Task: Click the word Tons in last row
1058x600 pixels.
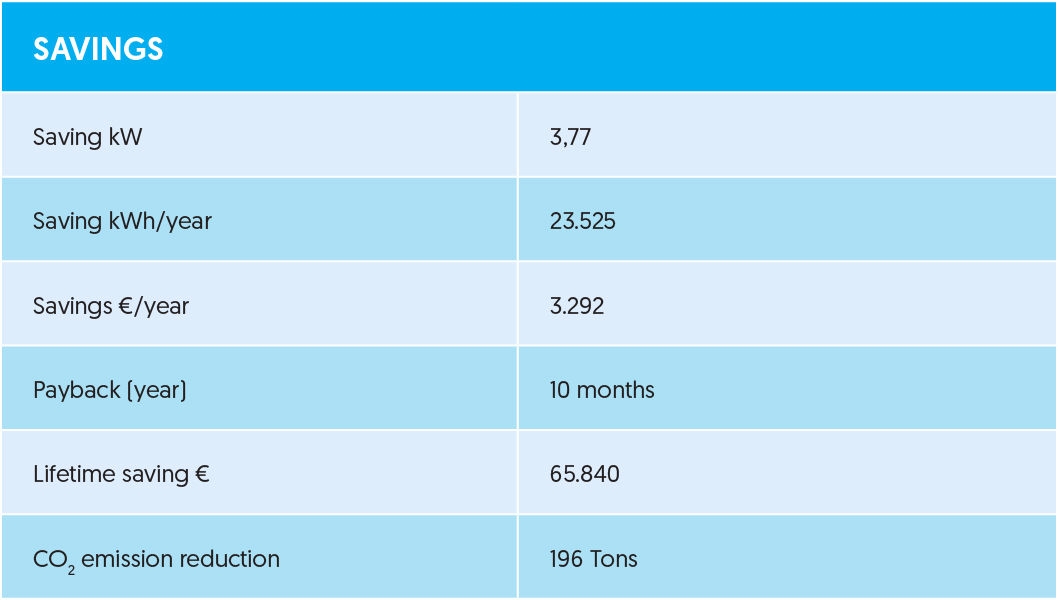Action: click(x=614, y=558)
